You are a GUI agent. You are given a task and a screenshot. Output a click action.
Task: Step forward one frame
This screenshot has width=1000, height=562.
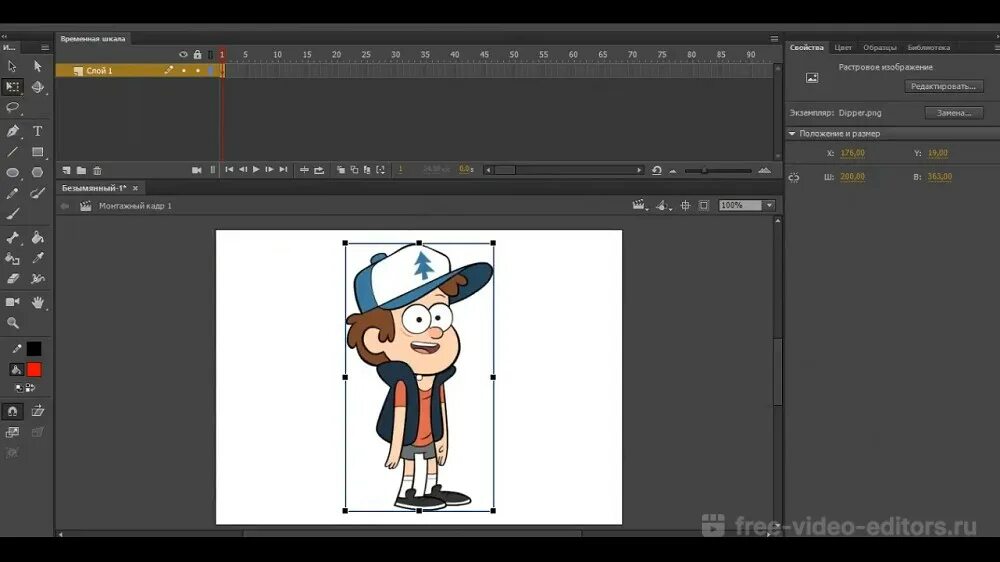[269, 170]
